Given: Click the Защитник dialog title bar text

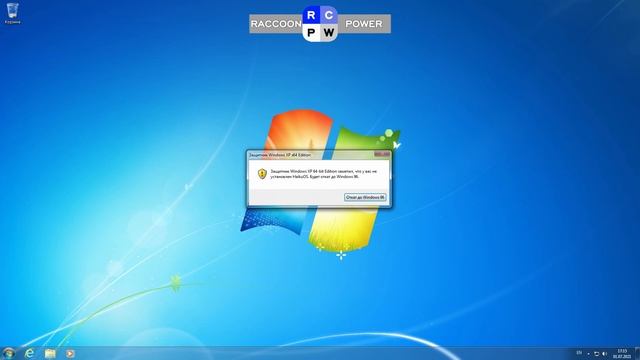Looking at the screenshot, I should (x=280, y=155).
